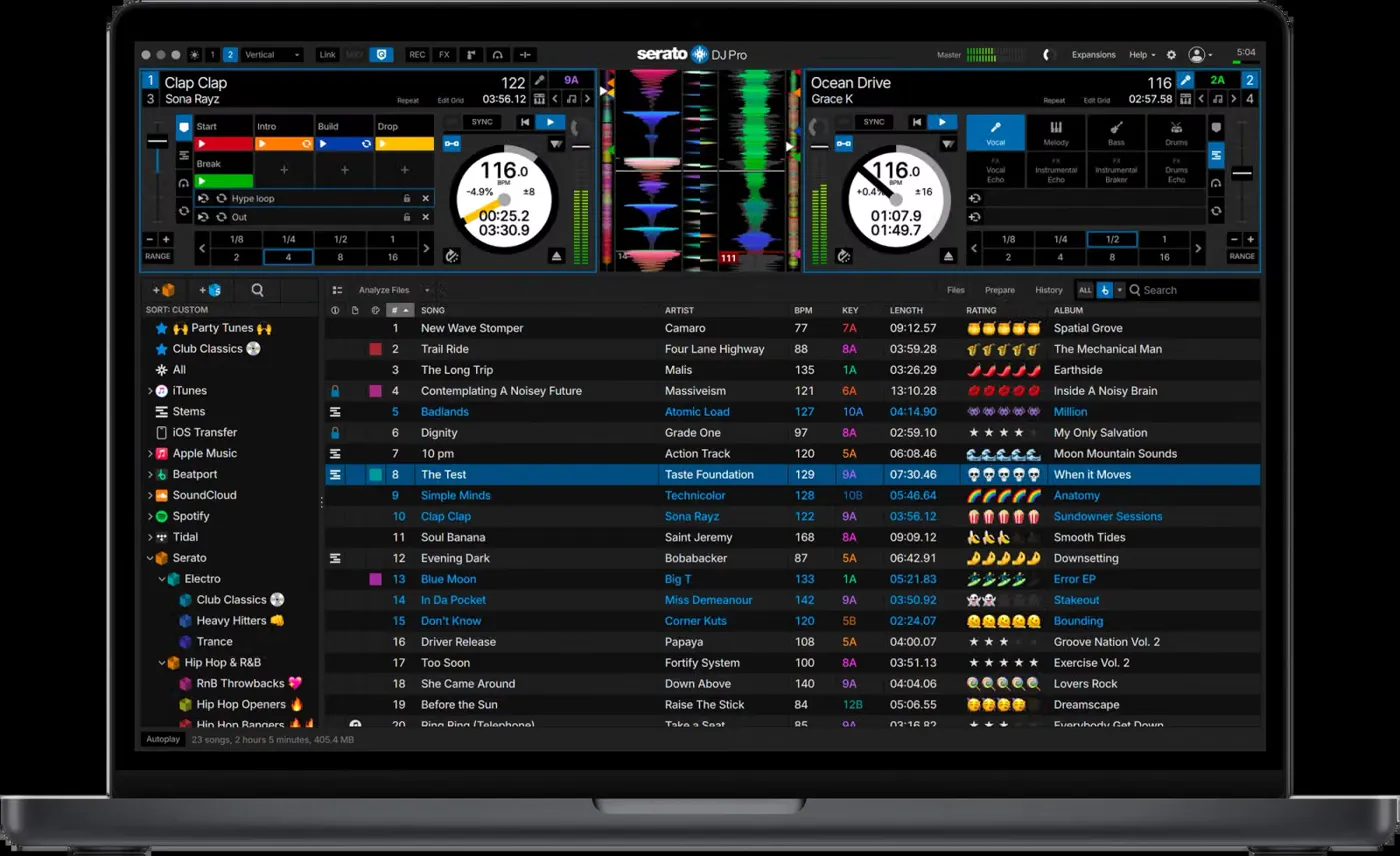1400x856 pixels.
Task: Switch to the History panel tab
Action: pyautogui.click(x=1049, y=290)
